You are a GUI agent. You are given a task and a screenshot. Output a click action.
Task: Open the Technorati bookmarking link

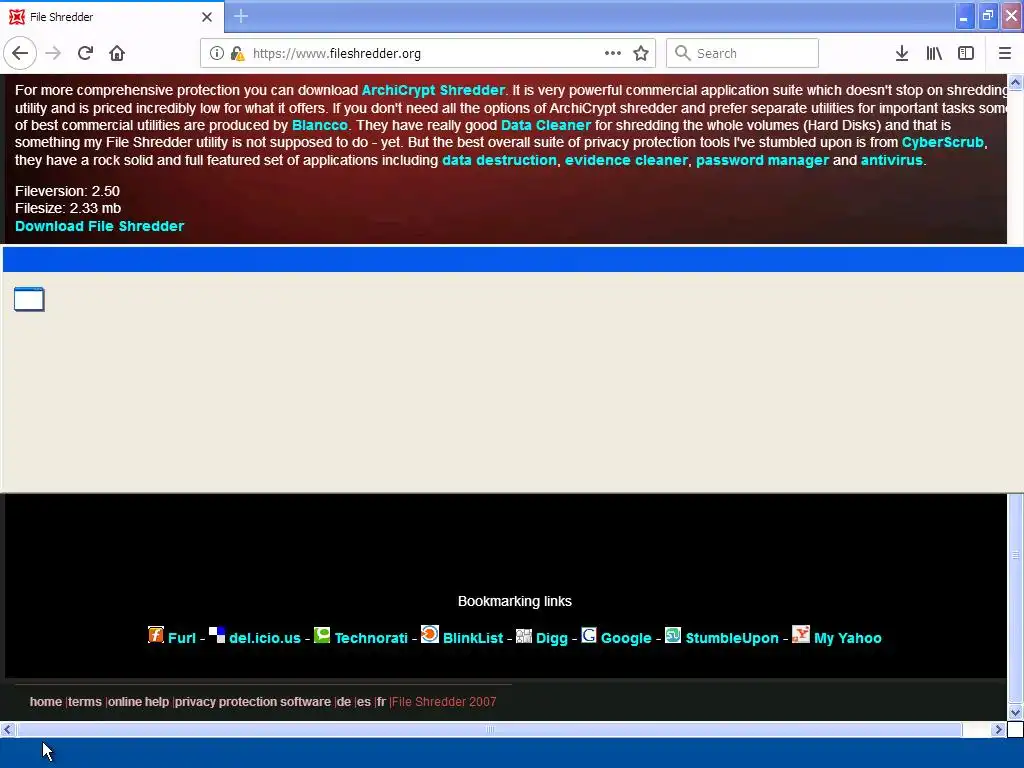click(x=371, y=638)
